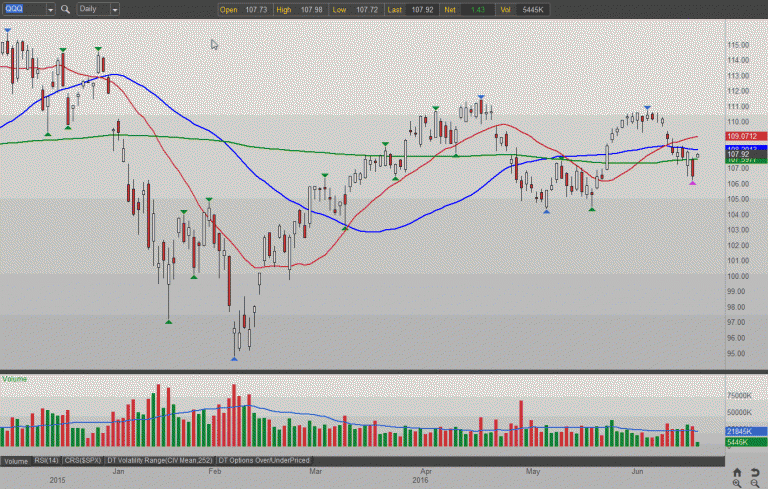Viewport: 768px width, 489px height.
Task: Click the Low 107.72 quote field
Action: click(x=355, y=10)
